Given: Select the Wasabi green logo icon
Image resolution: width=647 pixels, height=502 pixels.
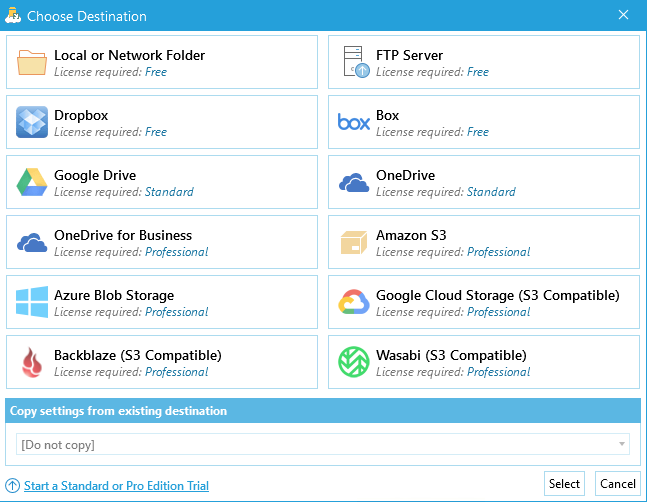Looking at the screenshot, I should tap(354, 362).
